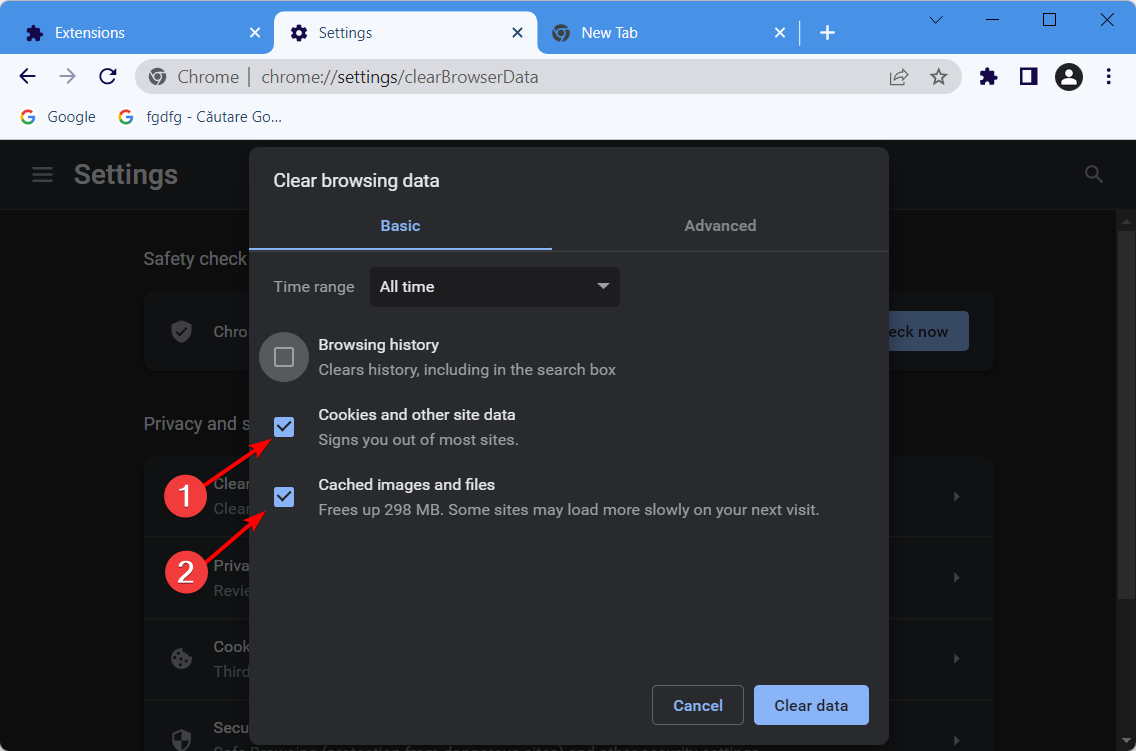Uncheck Cached images and files
Image resolution: width=1136 pixels, height=751 pixels.
click(284, 497)
